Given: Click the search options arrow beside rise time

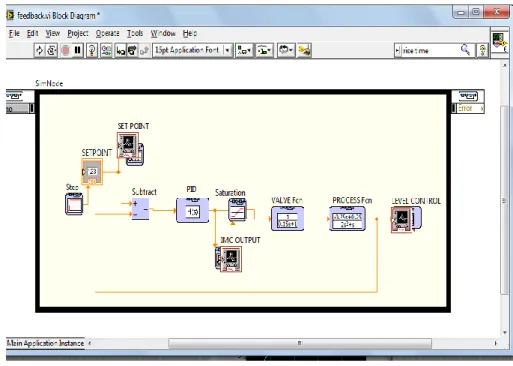Looking at the screenshot, I should point(397,51).
